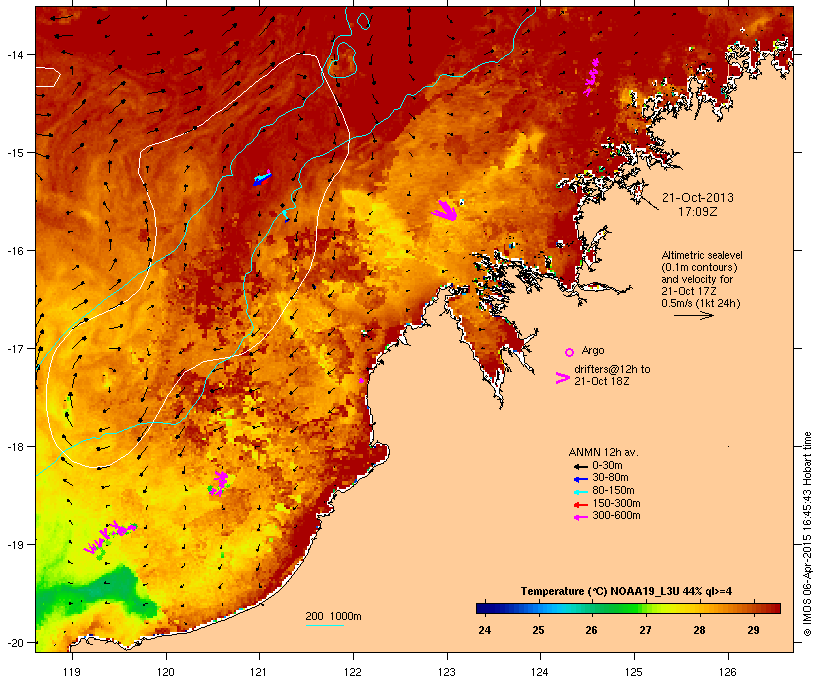Click the 'drifters@12h to' legend text

tap(612, 369)
